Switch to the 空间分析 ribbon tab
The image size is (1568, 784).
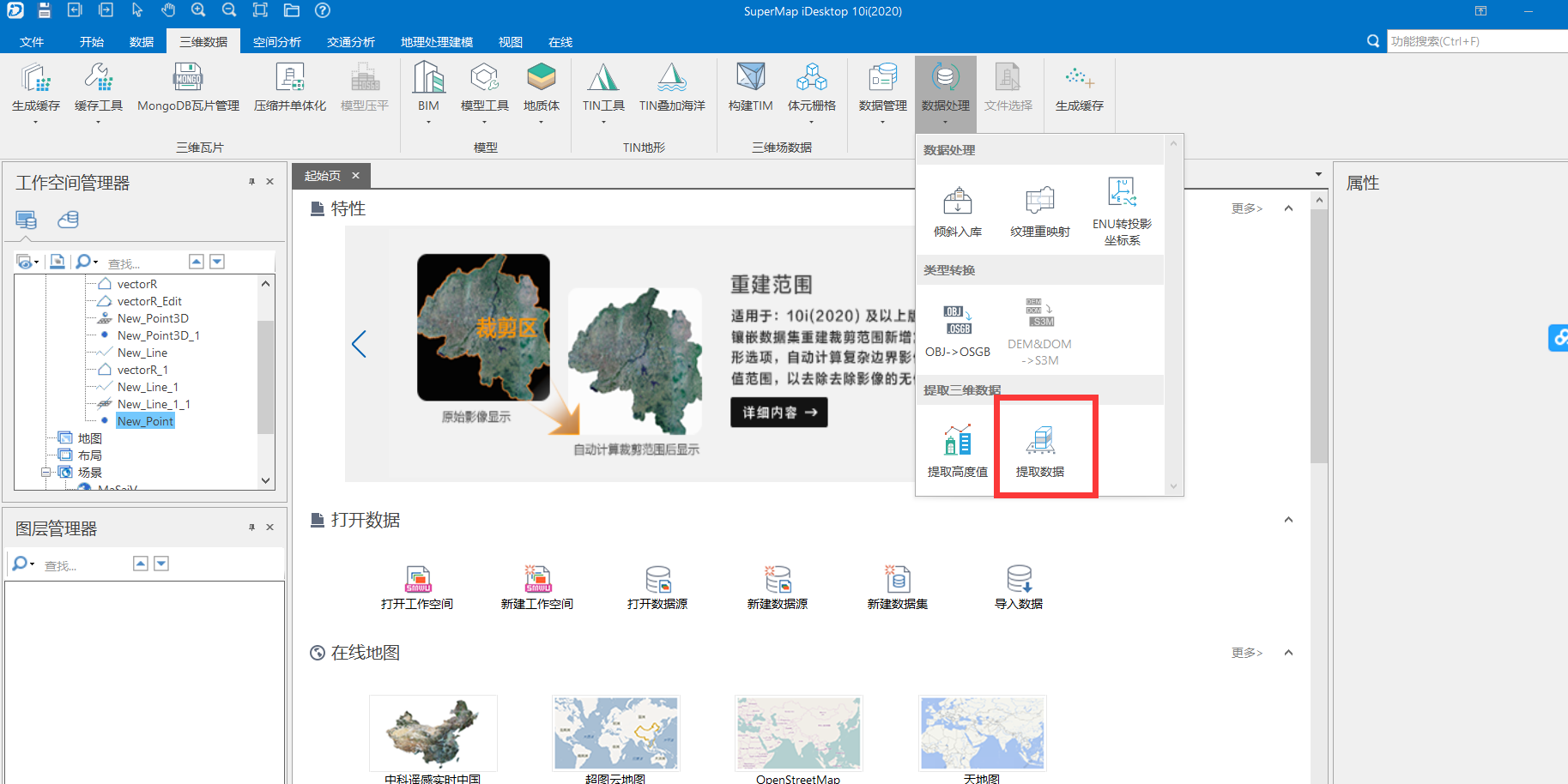point(276,41)
